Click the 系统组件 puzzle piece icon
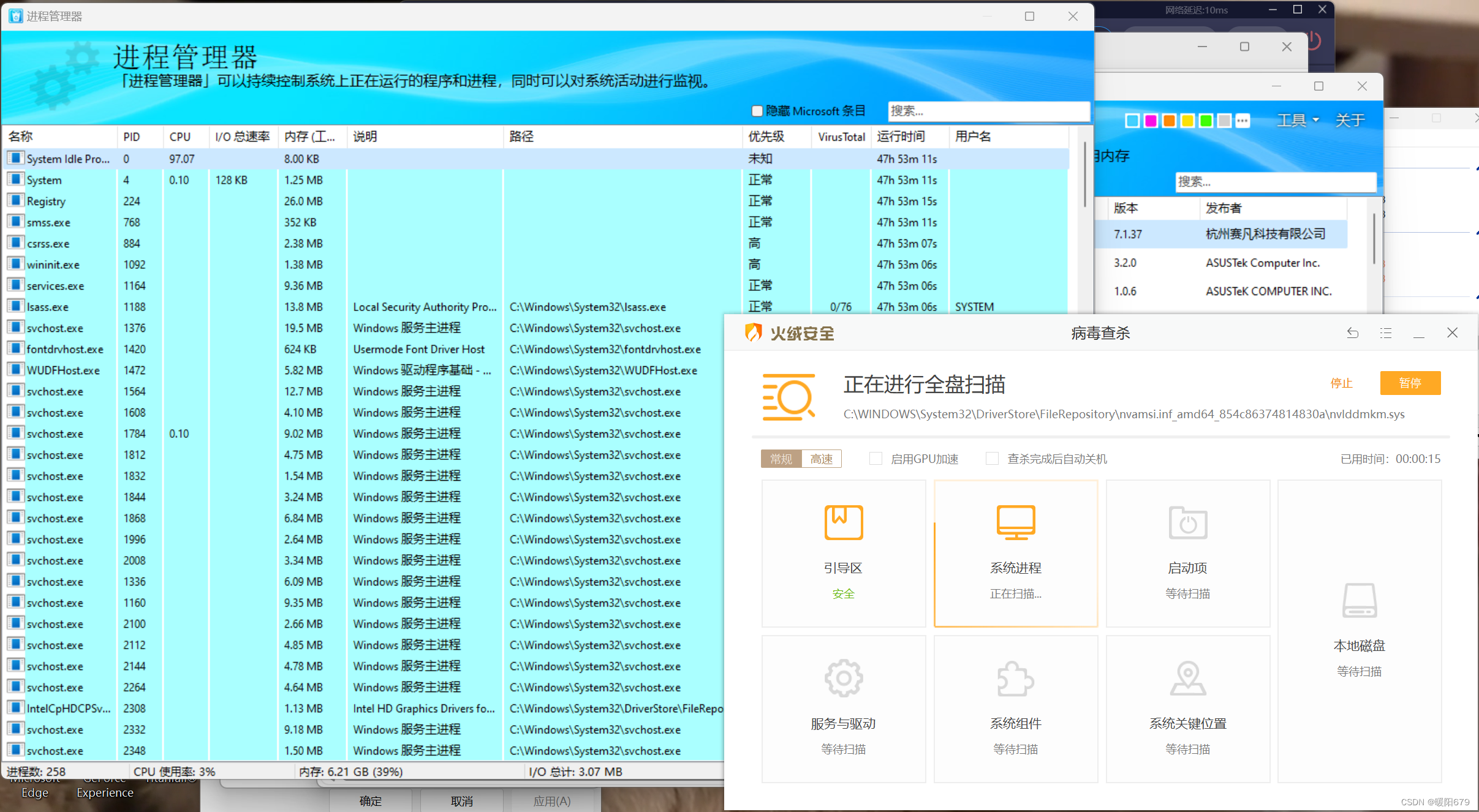 [x=1015, y=678]
